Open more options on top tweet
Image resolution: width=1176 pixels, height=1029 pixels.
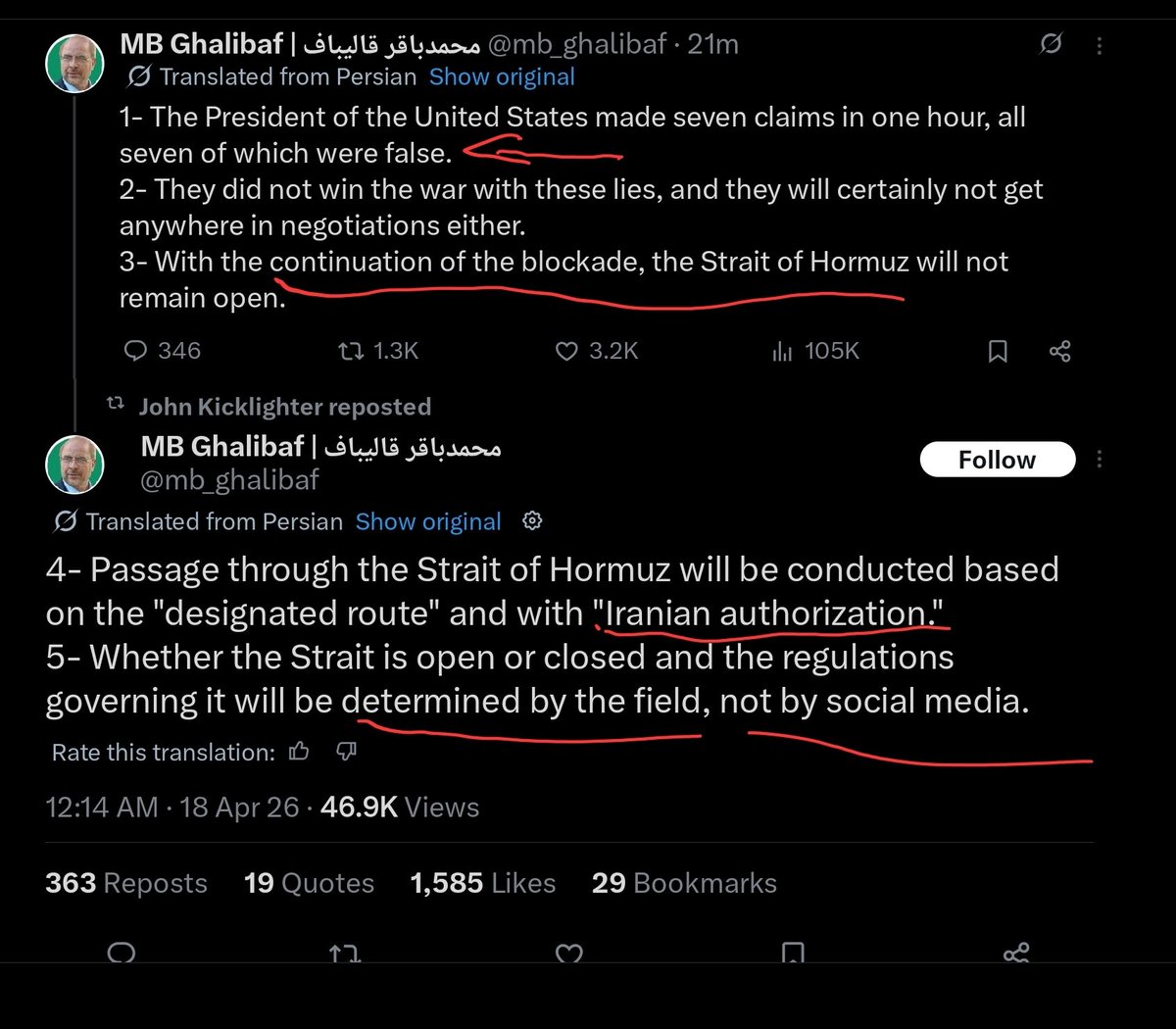pyautogui.click(x=1100, y=45)
